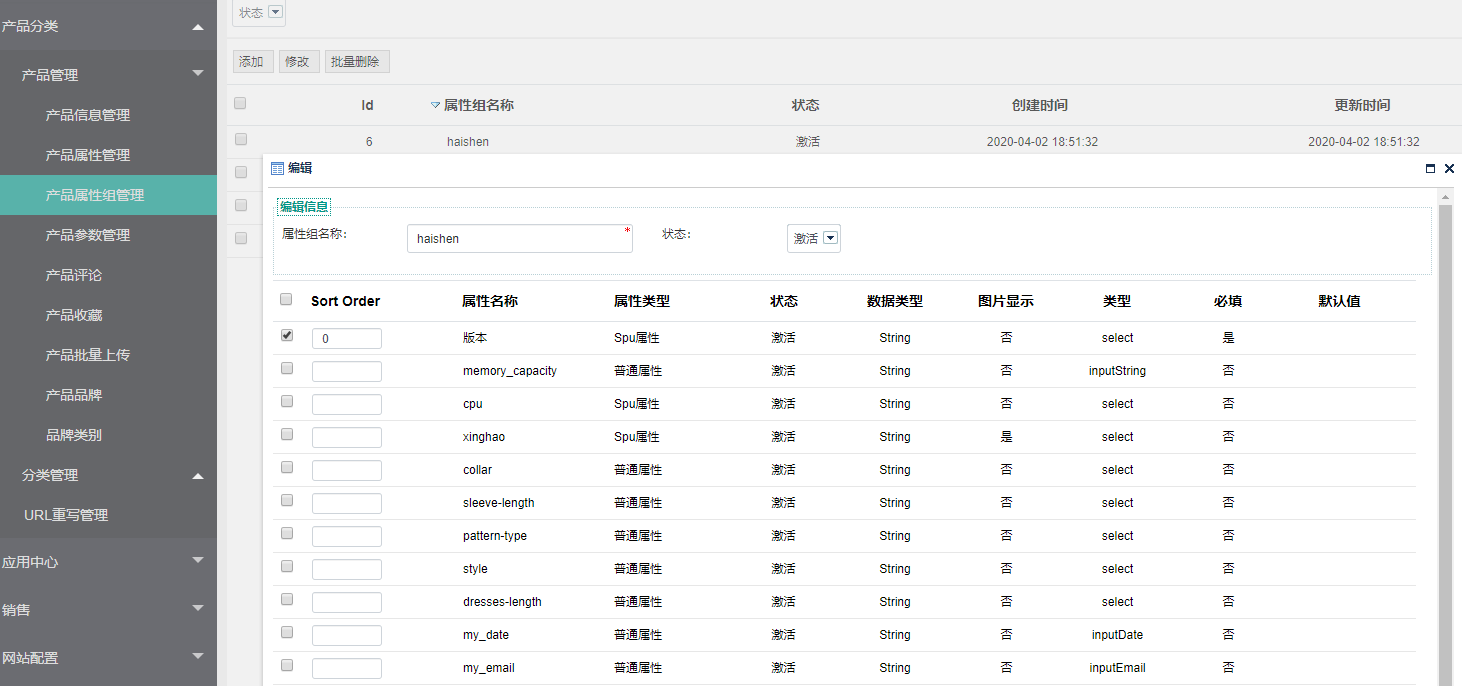The height and width of the screenshot is (686, 1462).
Task: Click sort arrow beside 属性组名称 column
Action: [435, 105]
